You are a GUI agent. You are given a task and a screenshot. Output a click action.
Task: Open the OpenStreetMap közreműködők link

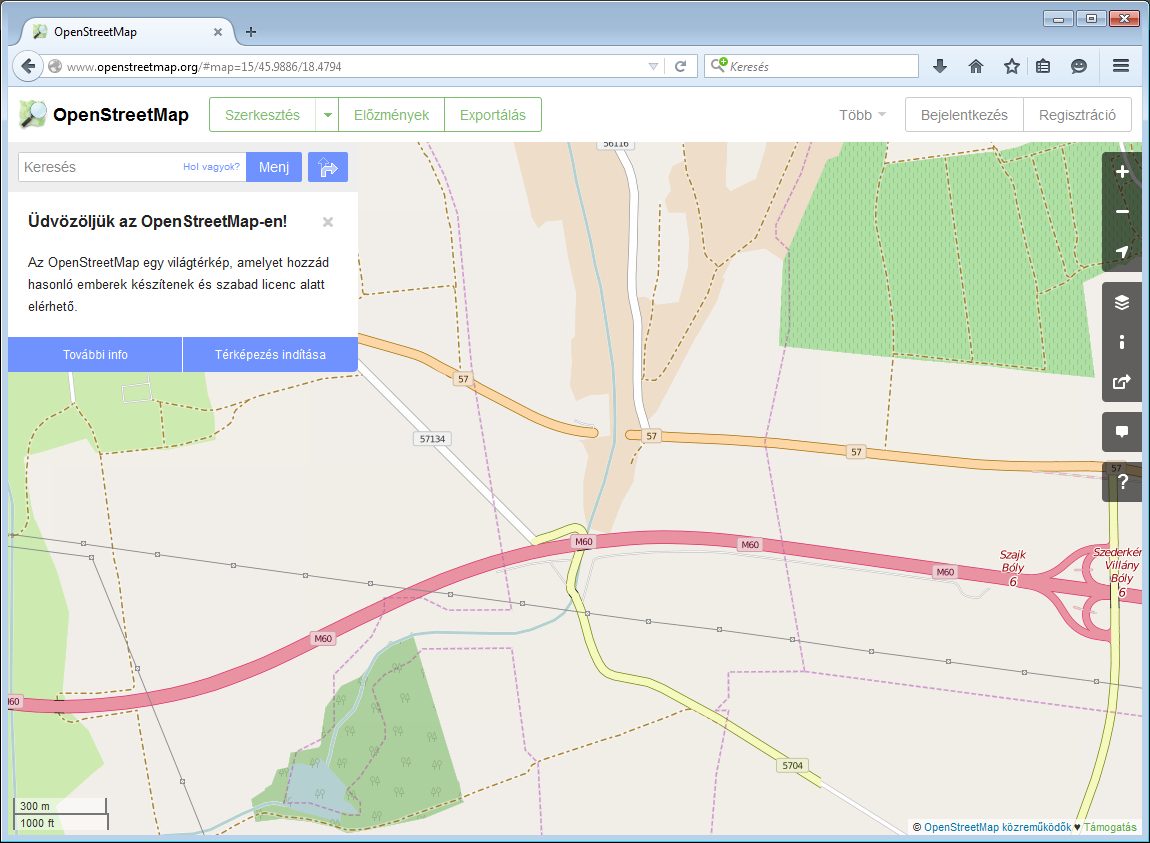tap(997, 827)
